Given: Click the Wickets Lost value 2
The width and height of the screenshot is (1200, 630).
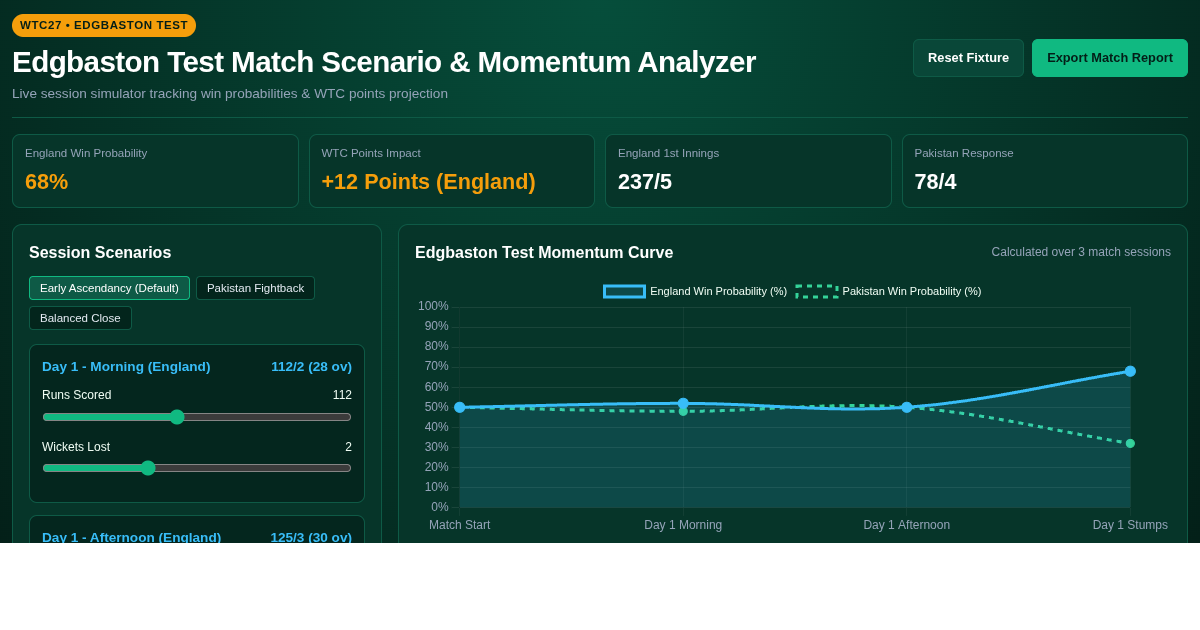Looking at the screenshot, I should pos(348,447).
